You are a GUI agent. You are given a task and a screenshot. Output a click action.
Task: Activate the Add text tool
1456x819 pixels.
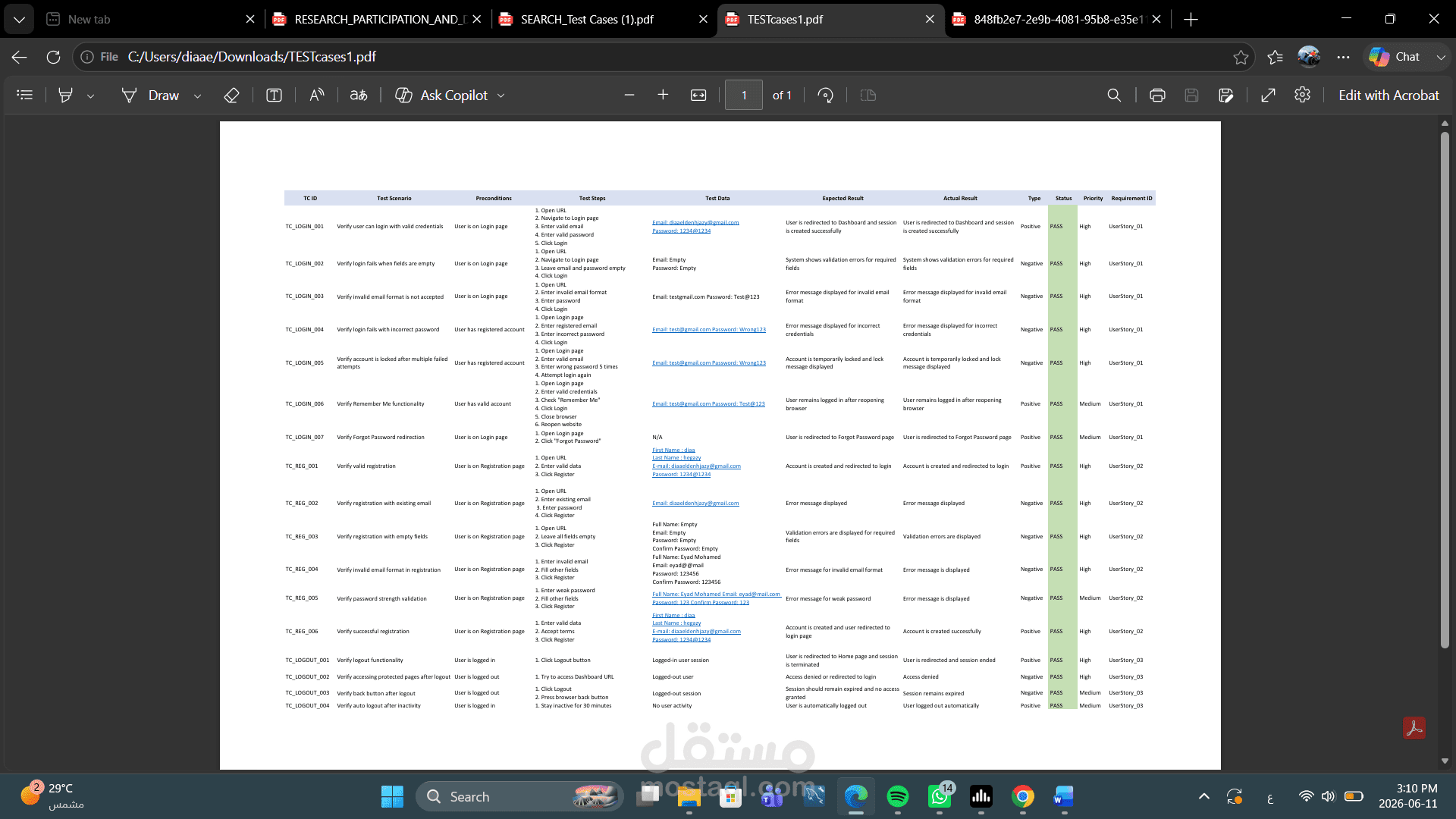coord(274,95)
